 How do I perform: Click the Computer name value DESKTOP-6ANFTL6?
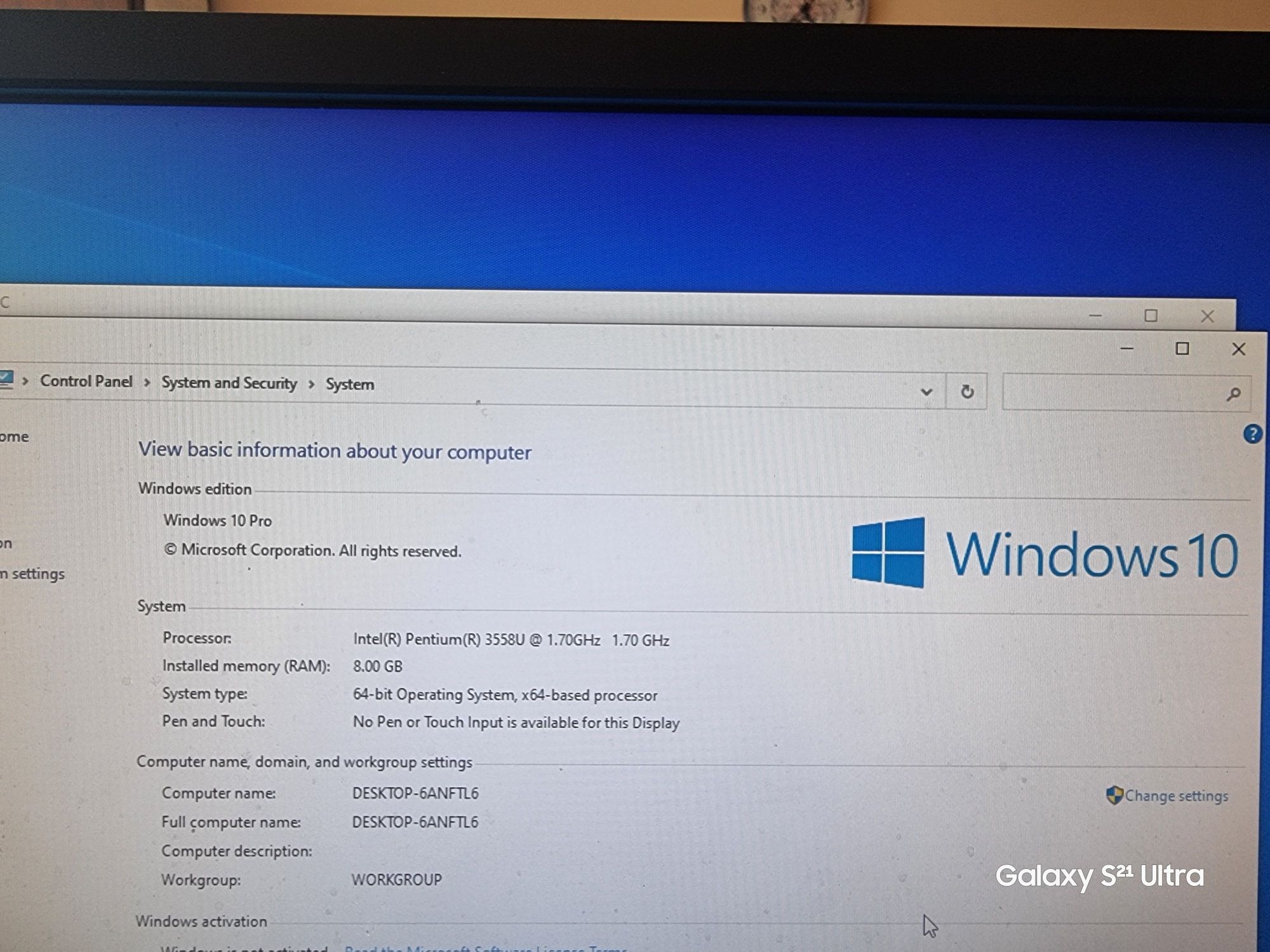click(415, 793)
